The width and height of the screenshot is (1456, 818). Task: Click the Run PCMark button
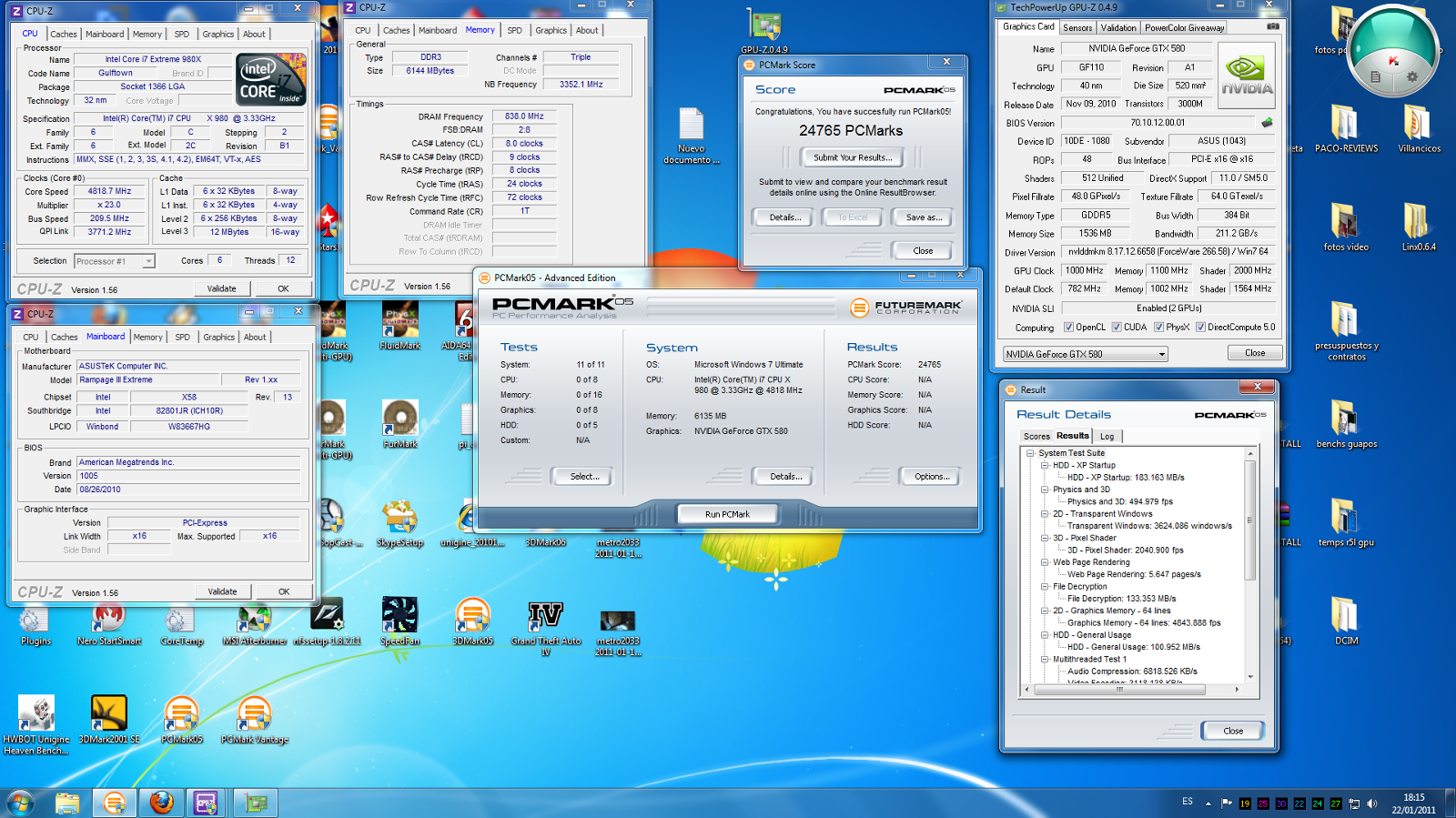pos(727,514)
